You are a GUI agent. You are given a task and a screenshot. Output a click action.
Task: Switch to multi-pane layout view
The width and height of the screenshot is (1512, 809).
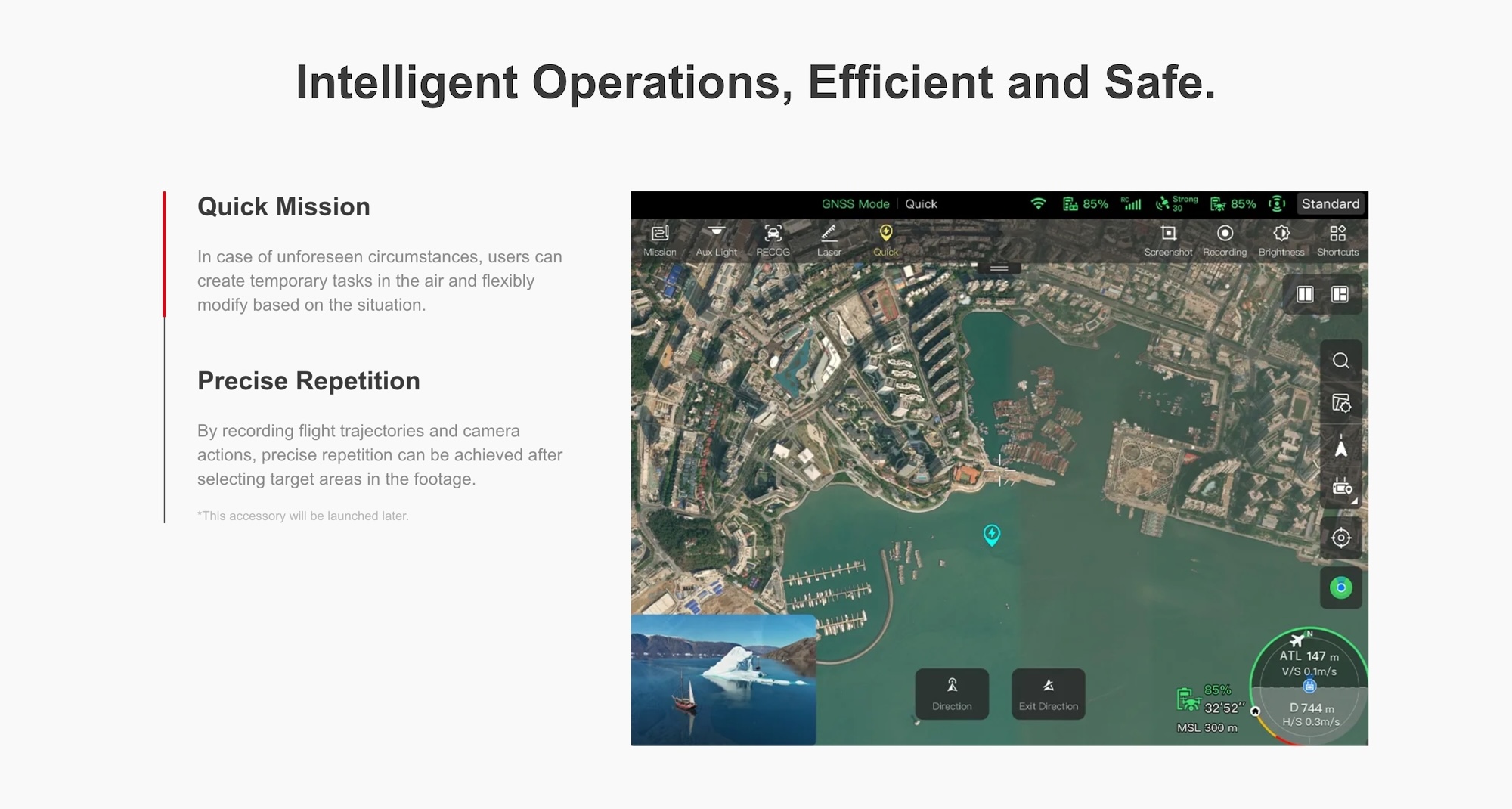[1340, 294]
